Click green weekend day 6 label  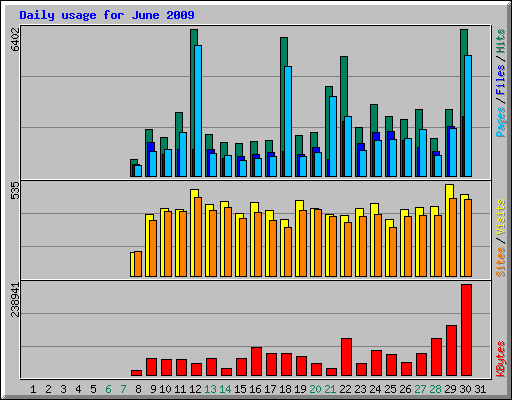108,389
